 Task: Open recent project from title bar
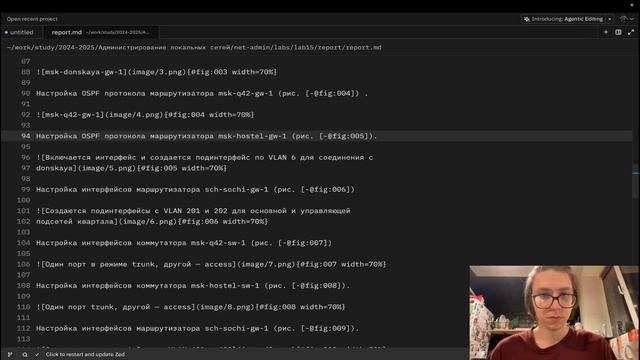click(32, 19)
